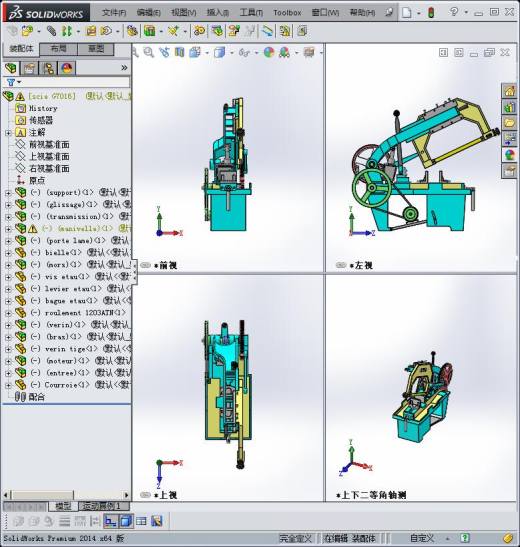This screenshot has height=547, width=520.
Task: Click the rebuild traffic light icon
Action: click(x=431, y=13)
